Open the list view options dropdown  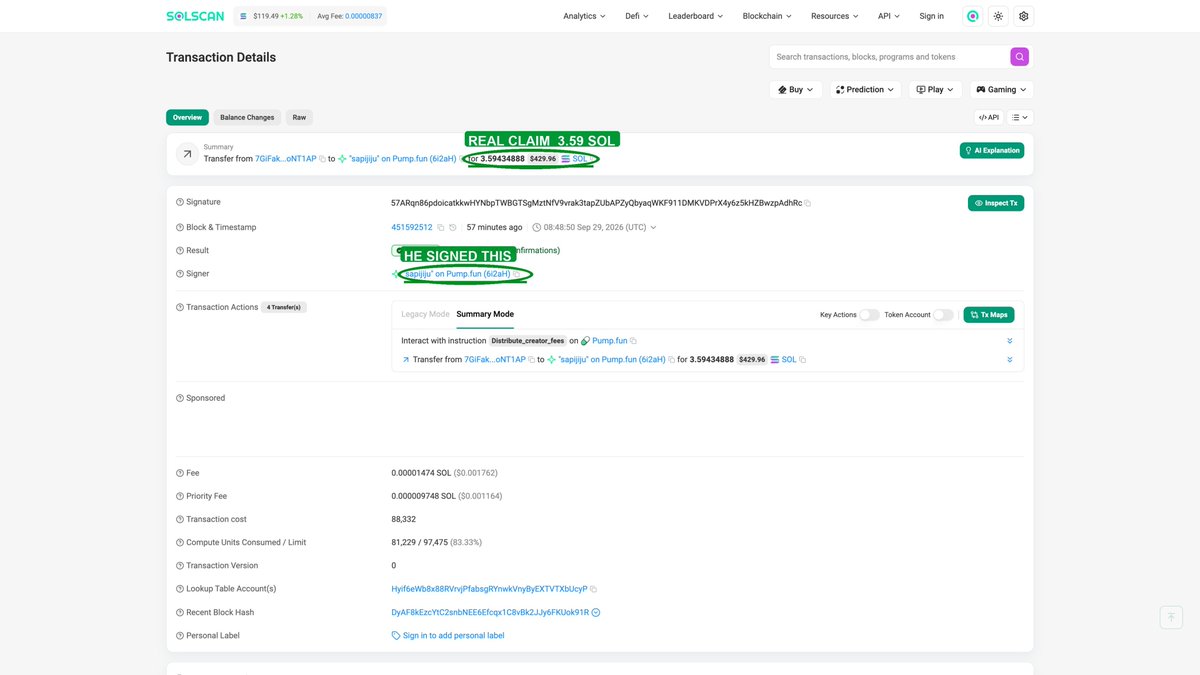click(x=1020, y=117)
